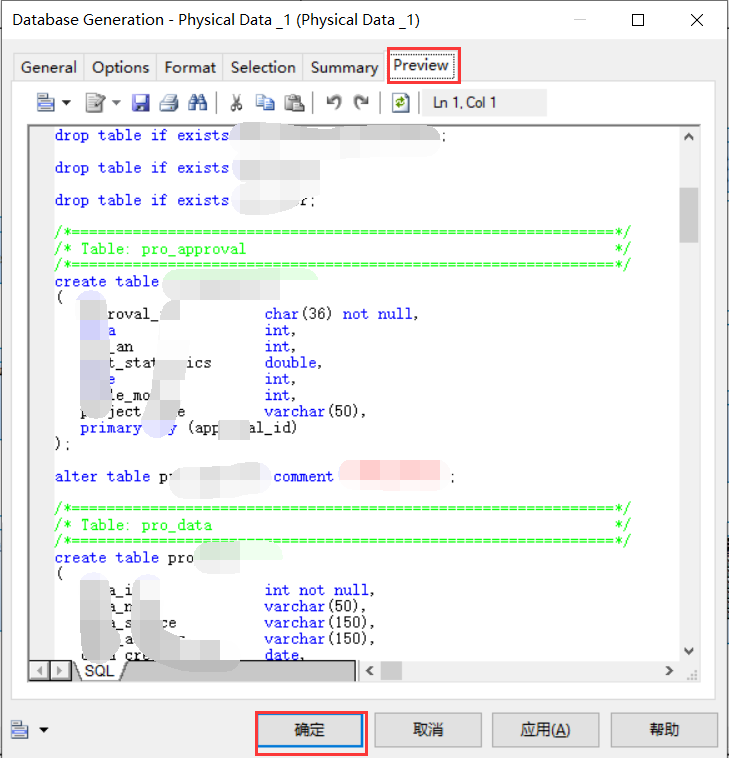The width and height of the screenshot is (729, 758).
Task: Go to the Format tab
Action: click(190, 67)
